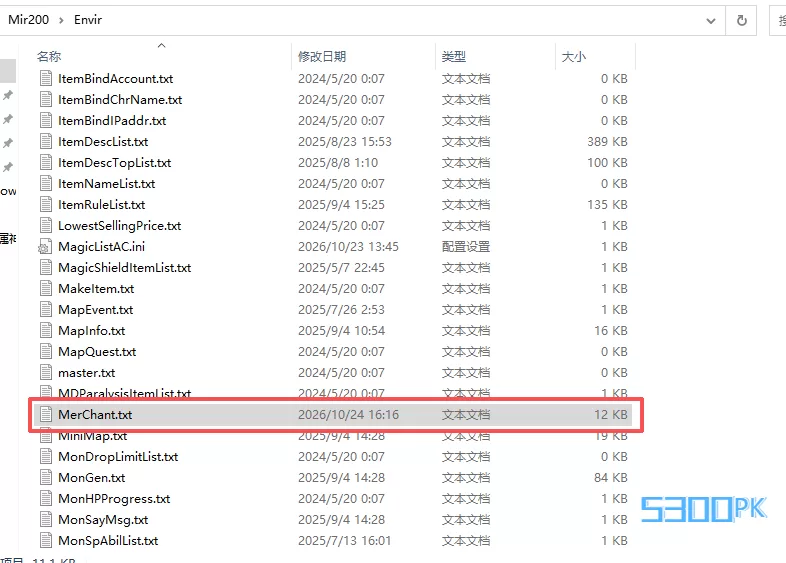786x563 pixels.
Task: Expand the chevron between Mir200 and Envir
Action: point(61,20)
